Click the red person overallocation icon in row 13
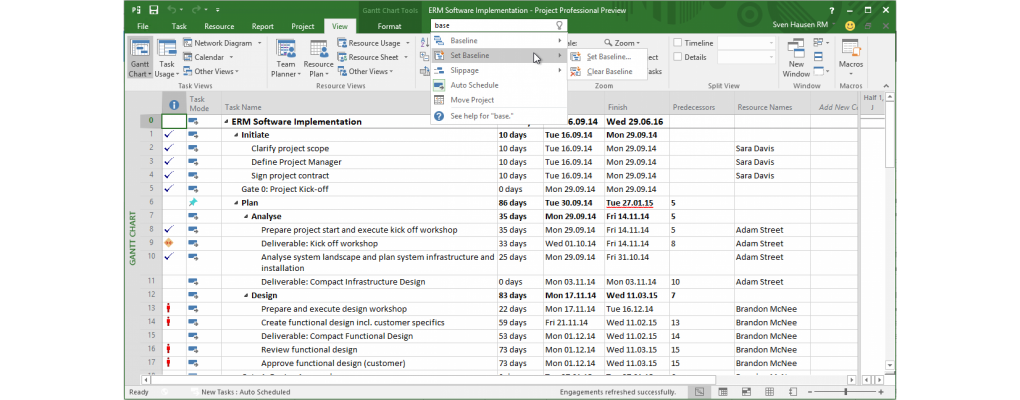The width and height of the screenshot is (1020, 400). tap(168, 309)
